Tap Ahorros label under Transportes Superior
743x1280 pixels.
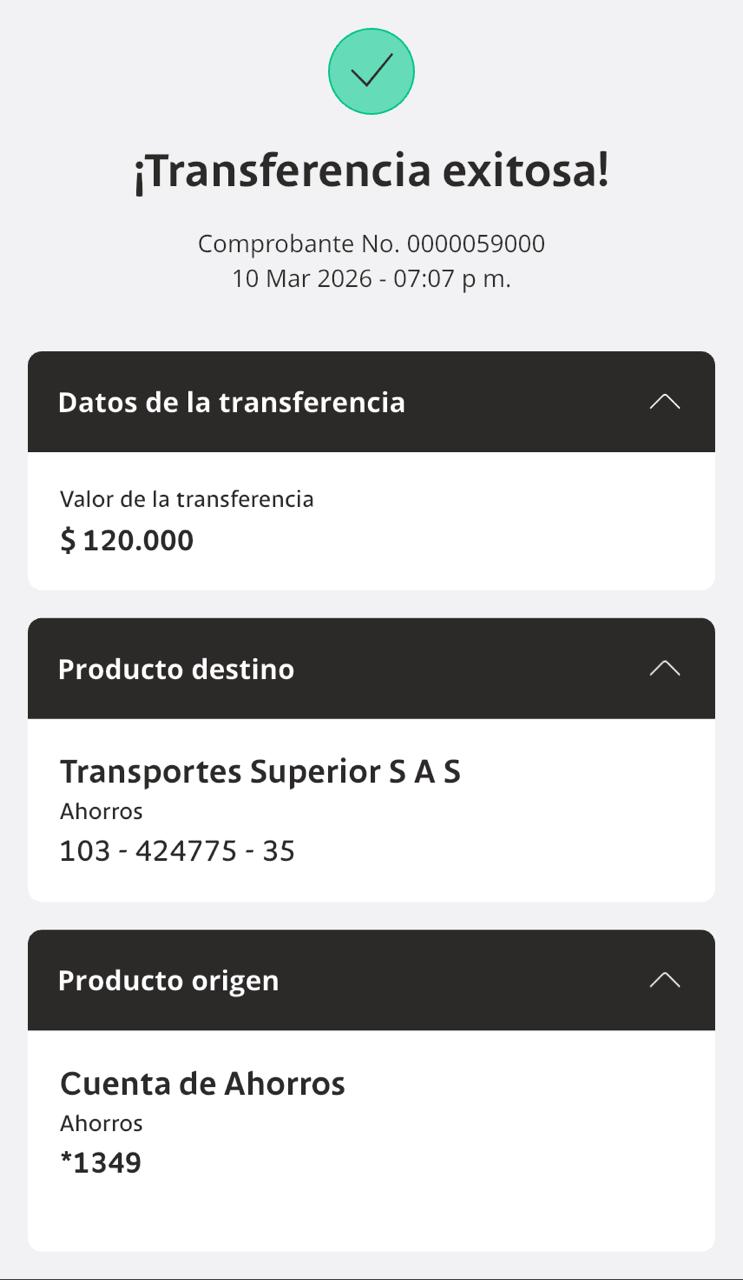(x=101, y=811)
